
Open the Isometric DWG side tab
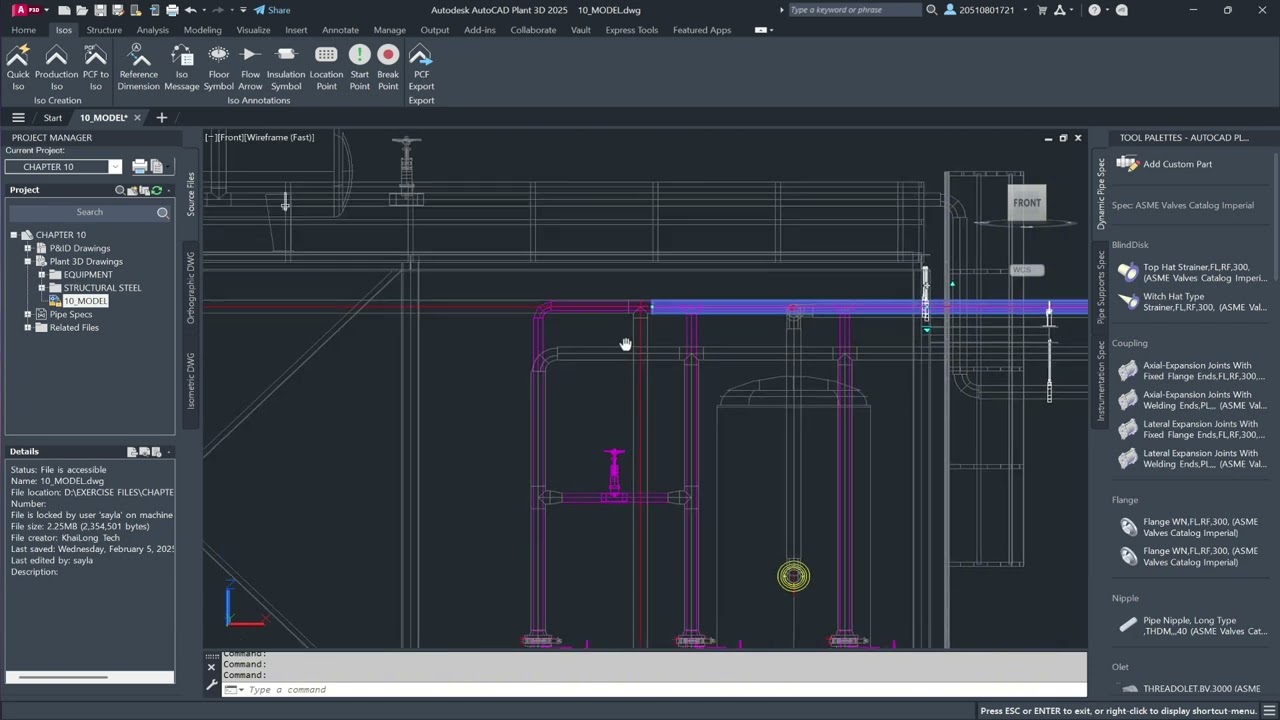click(x=191, y=380)
